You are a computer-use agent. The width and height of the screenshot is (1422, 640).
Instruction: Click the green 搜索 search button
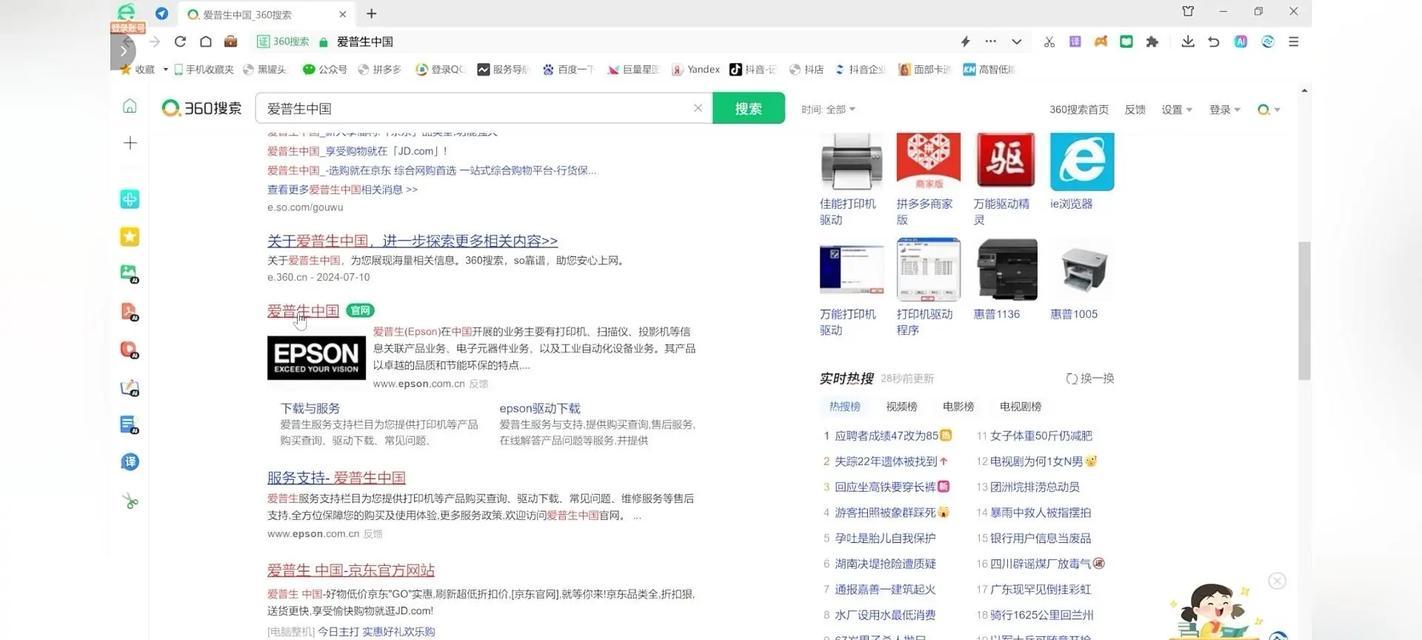pyautogui.click(x=748, y=108)
